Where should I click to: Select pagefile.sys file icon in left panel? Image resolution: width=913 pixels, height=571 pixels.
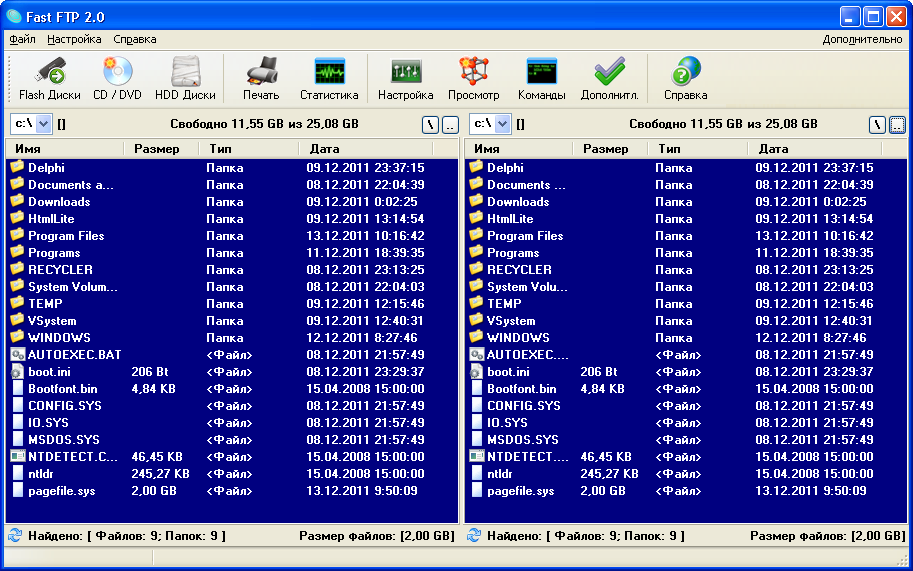tap(17, 490)
